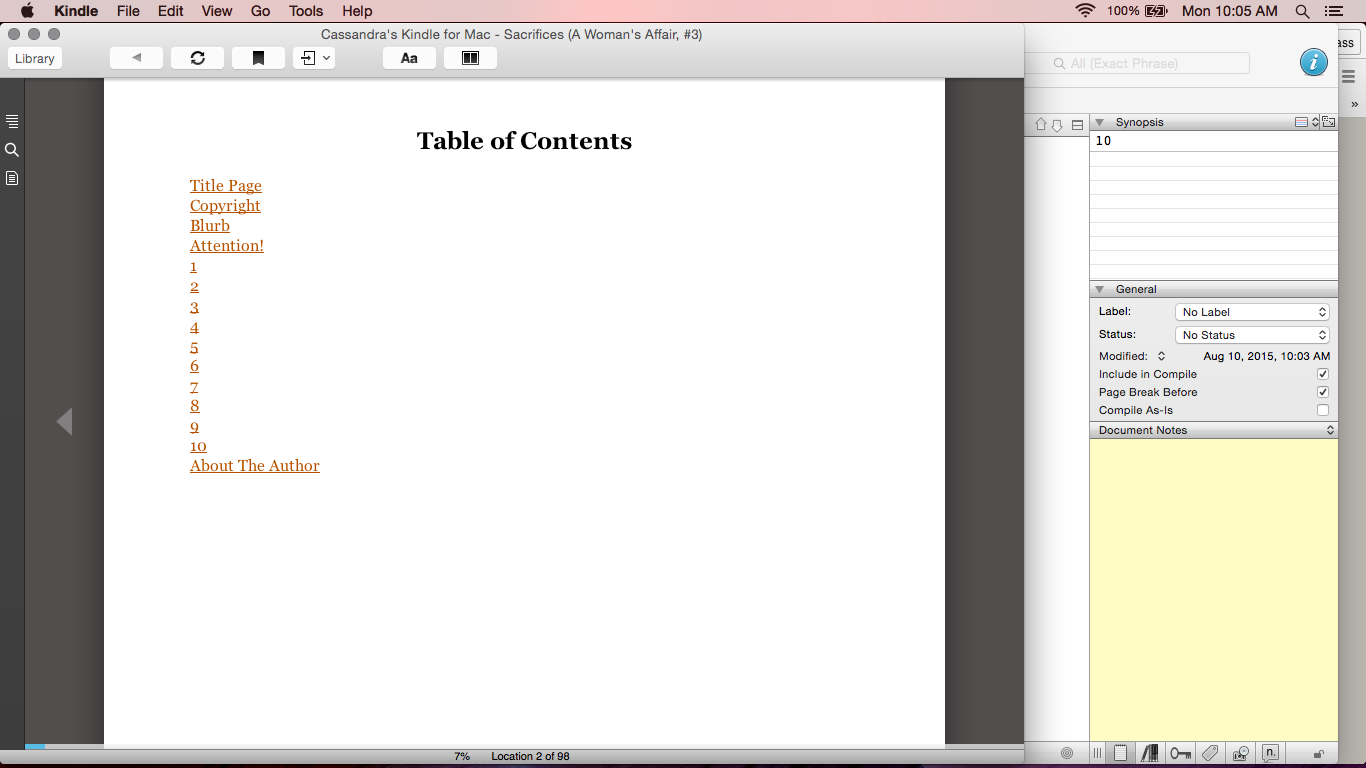Click the double chevron overflow in Scrivener
The image size is (1366, 768).
pyautogui.click(x=1354, y=104)
